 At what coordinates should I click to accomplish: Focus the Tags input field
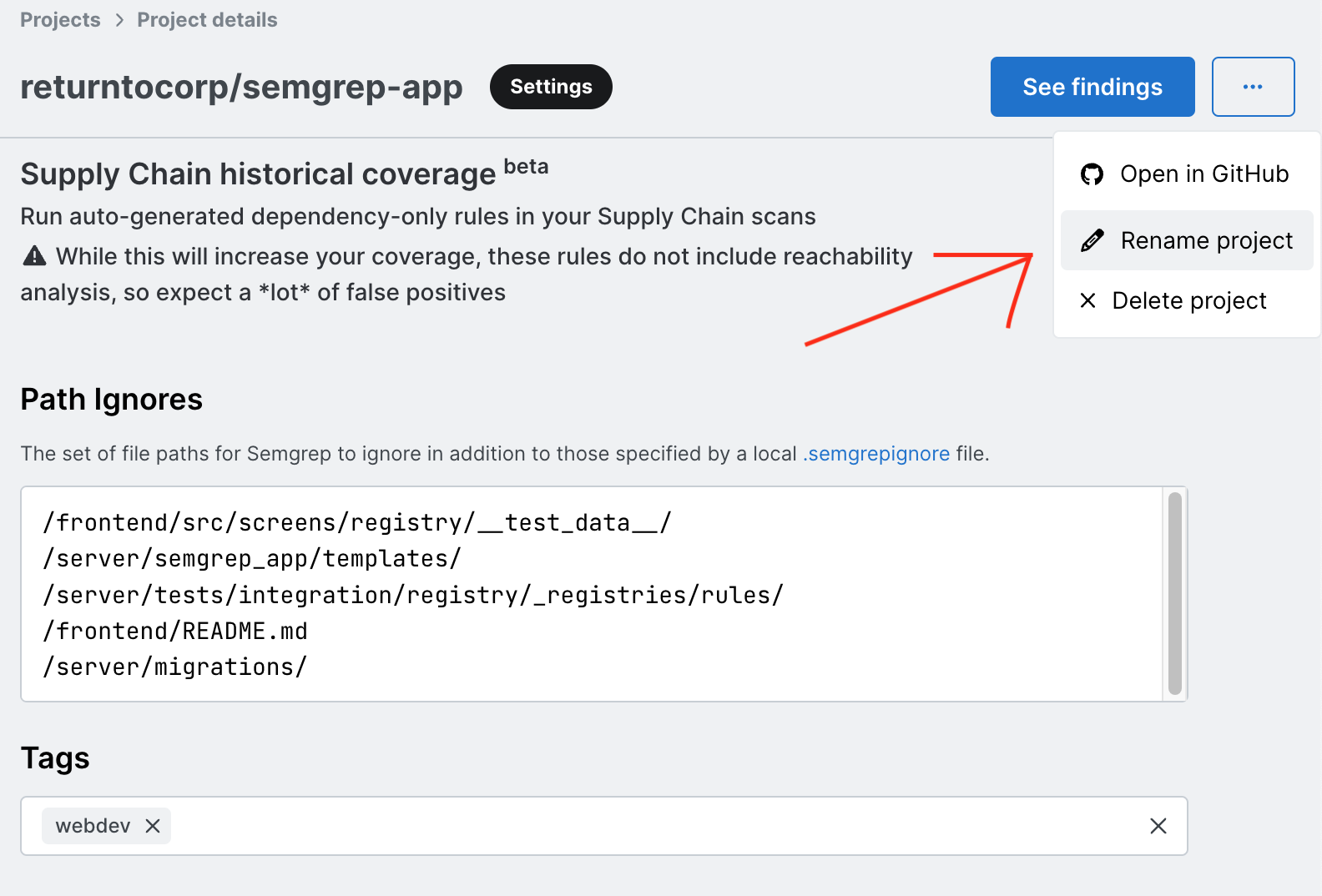coord(651,826)
